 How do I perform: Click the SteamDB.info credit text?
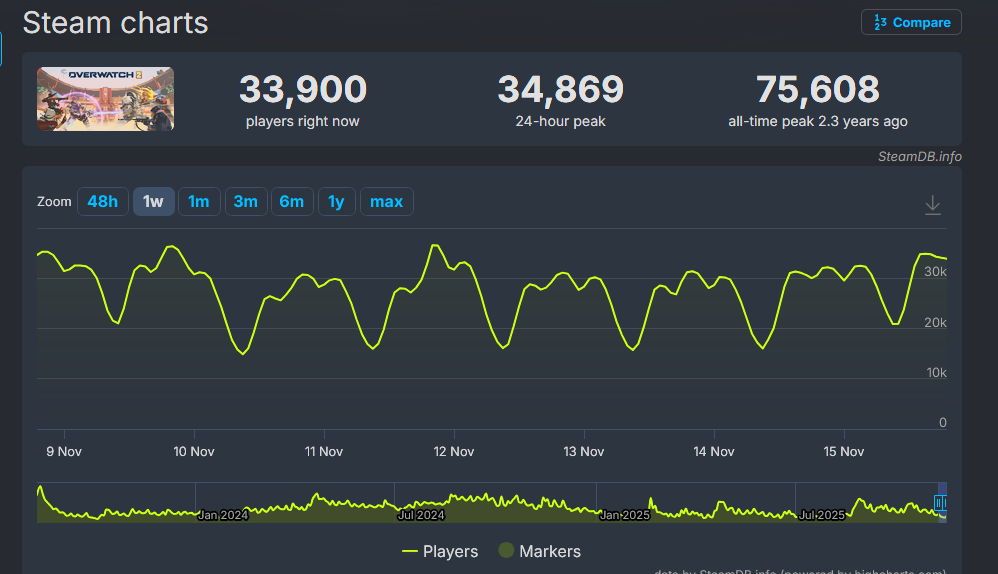(x=920, y=157)
